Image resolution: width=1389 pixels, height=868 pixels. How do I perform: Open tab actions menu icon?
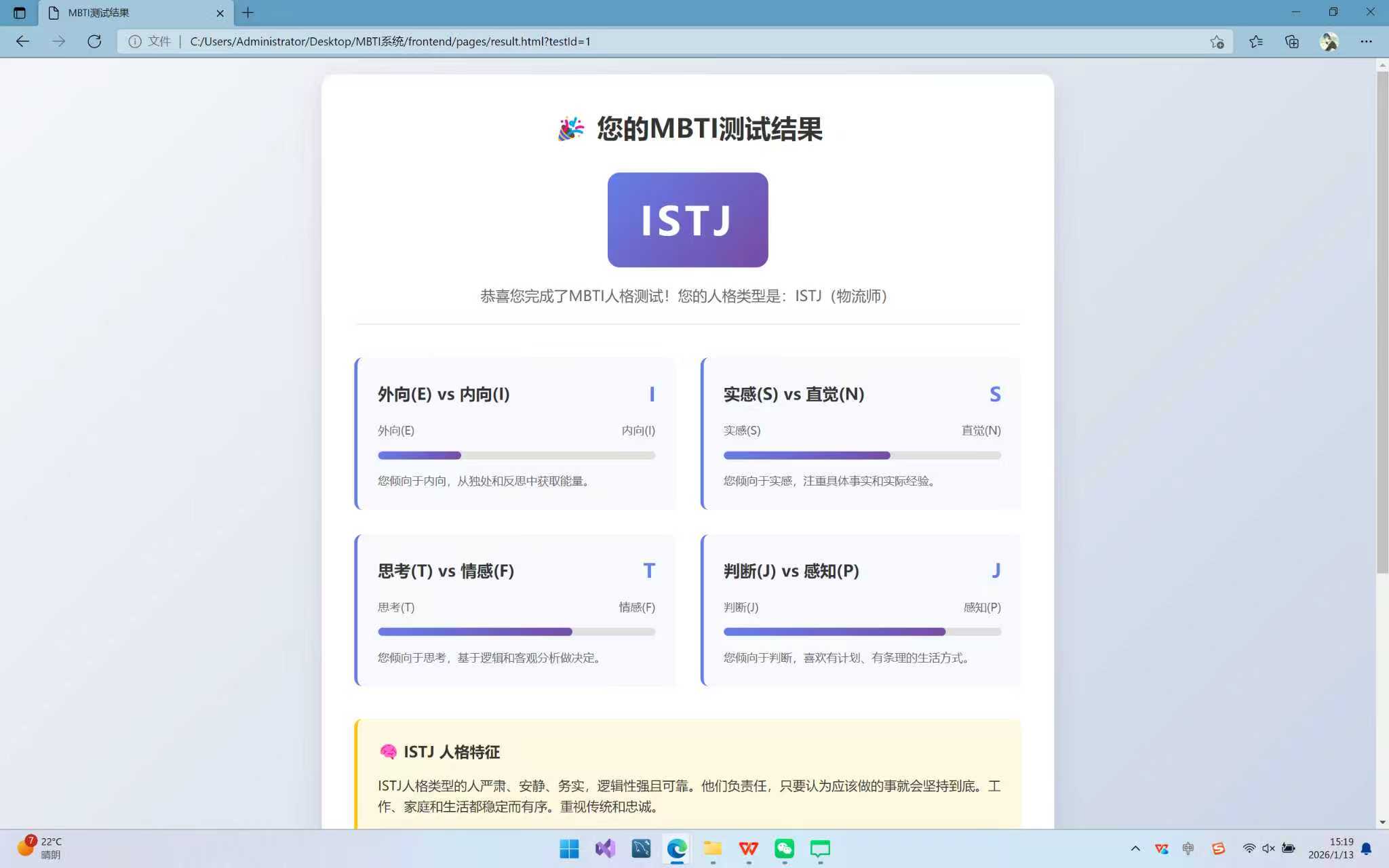(19, 12)
